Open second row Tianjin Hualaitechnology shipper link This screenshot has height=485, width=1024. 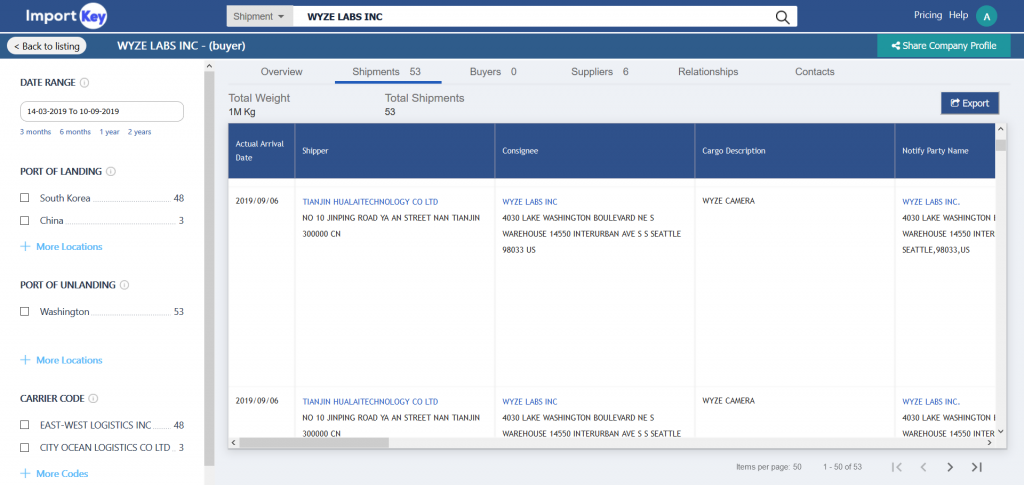pyautogui.click(x=370, y=402)
